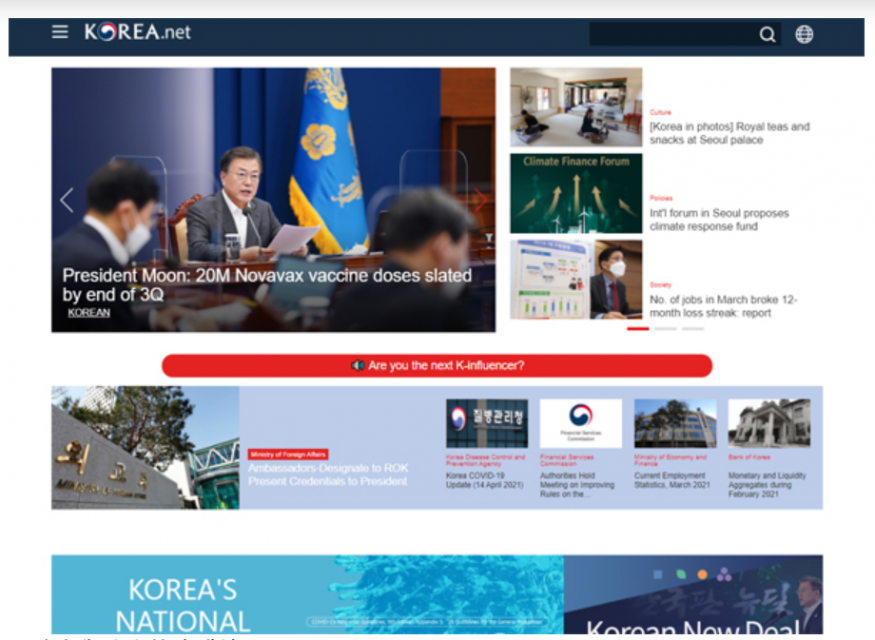Click Ministry of Economy and Finance building thumbnail
This screenshot has height=640, width=875.
[x=675, y=424]
